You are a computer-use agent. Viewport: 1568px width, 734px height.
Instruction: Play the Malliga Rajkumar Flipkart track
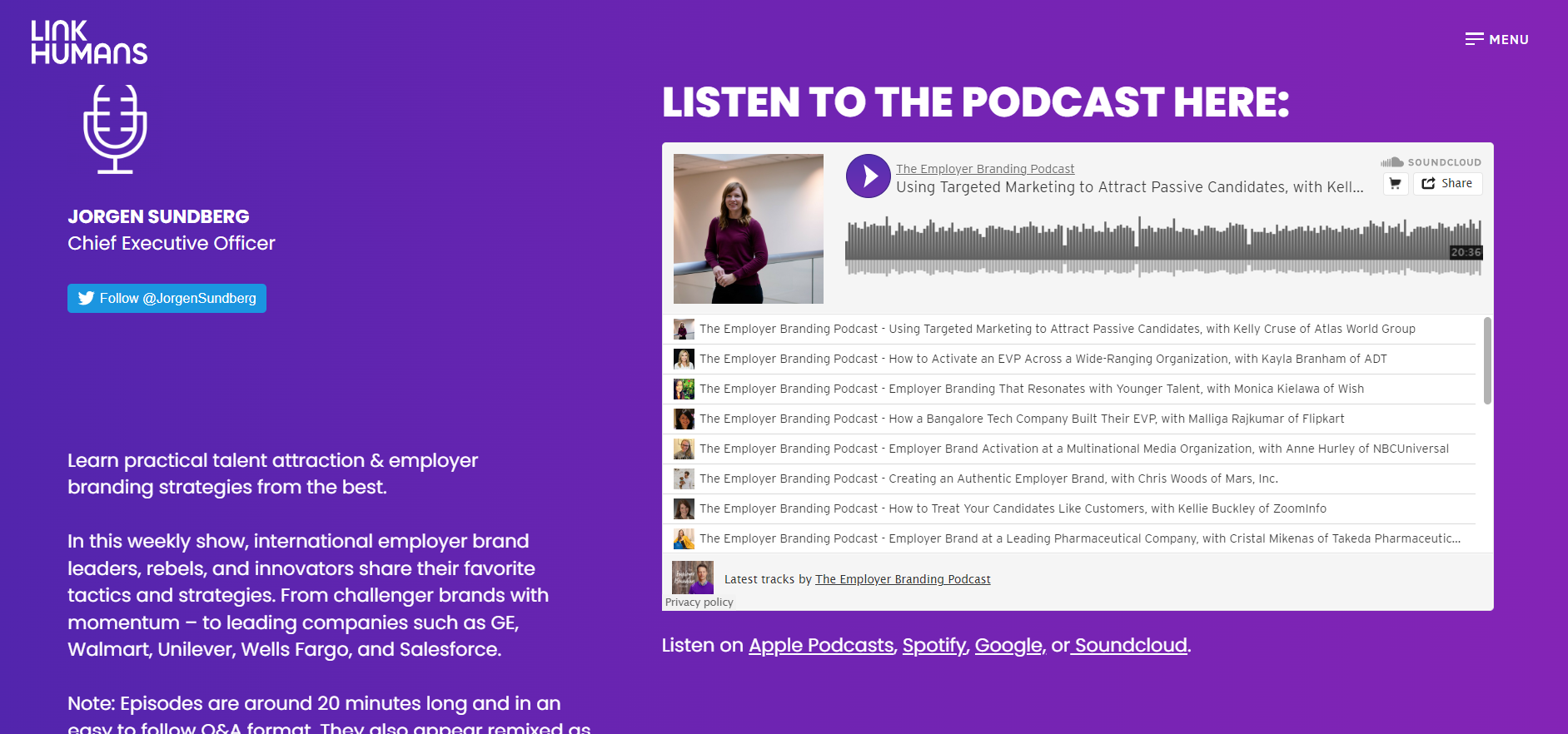[x=1021, y=419]
